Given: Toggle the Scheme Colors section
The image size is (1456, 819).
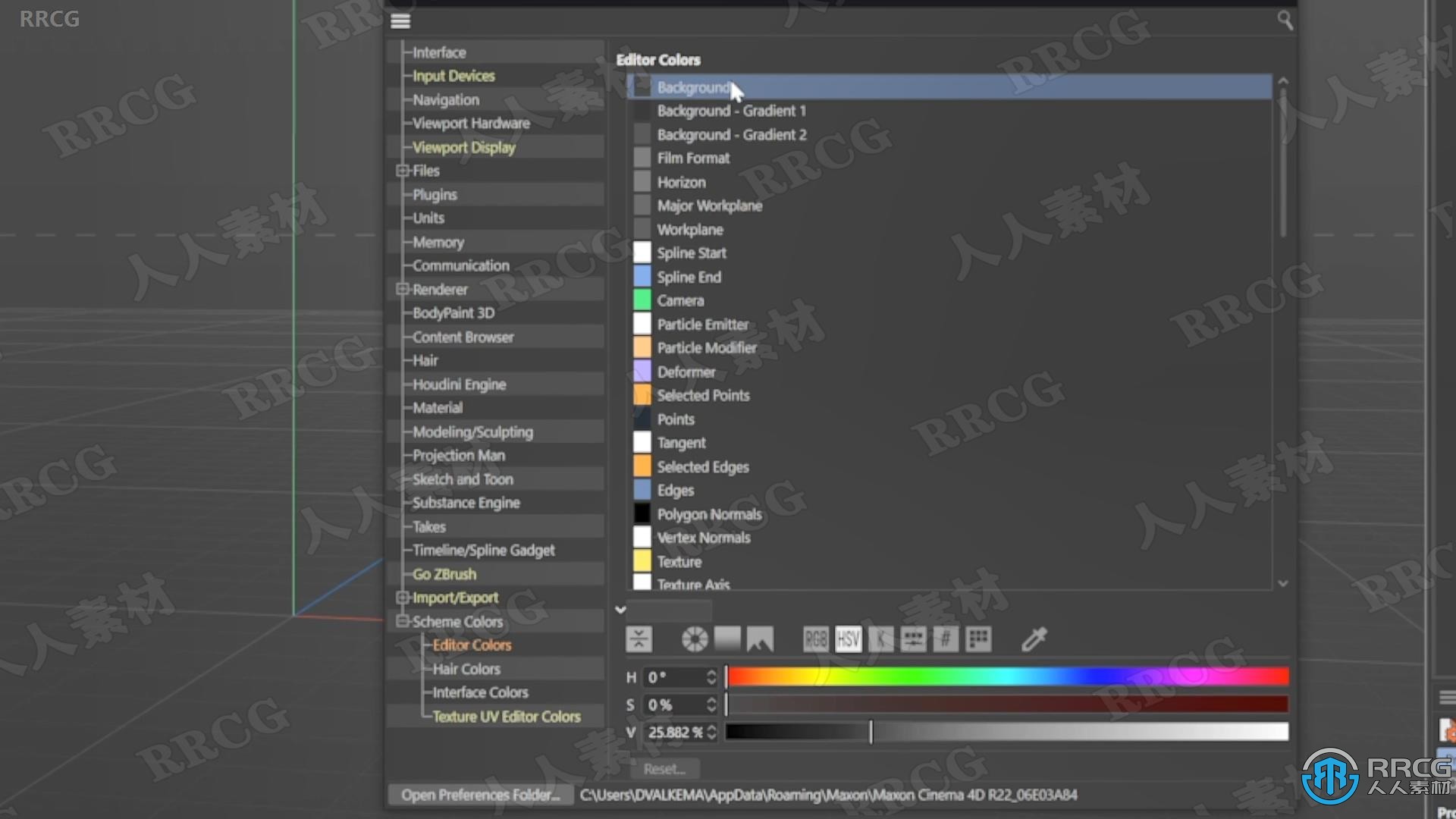Looking at the screenshot, I should (401, 621).
